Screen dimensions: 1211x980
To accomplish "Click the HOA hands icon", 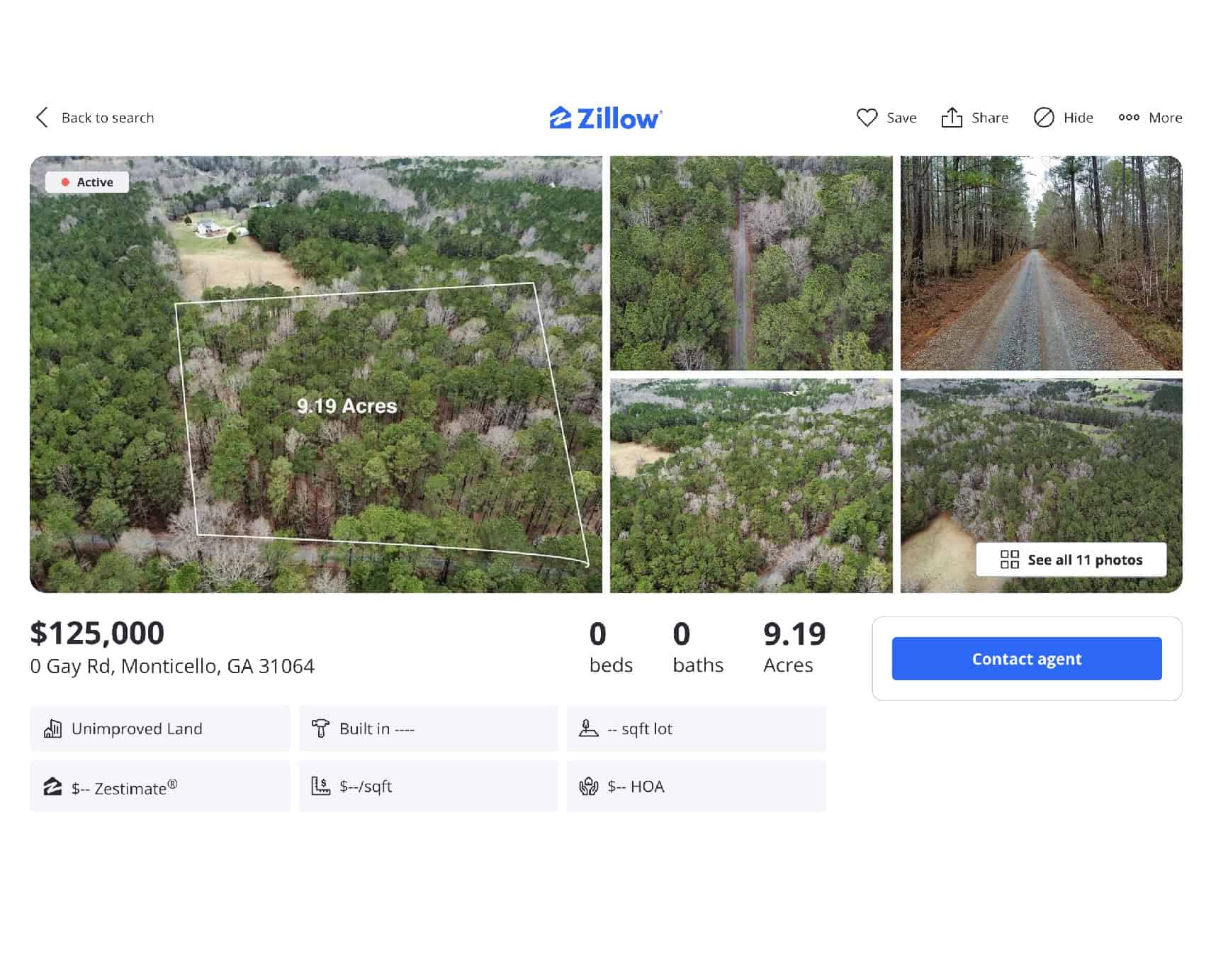I will click(588, 787).
